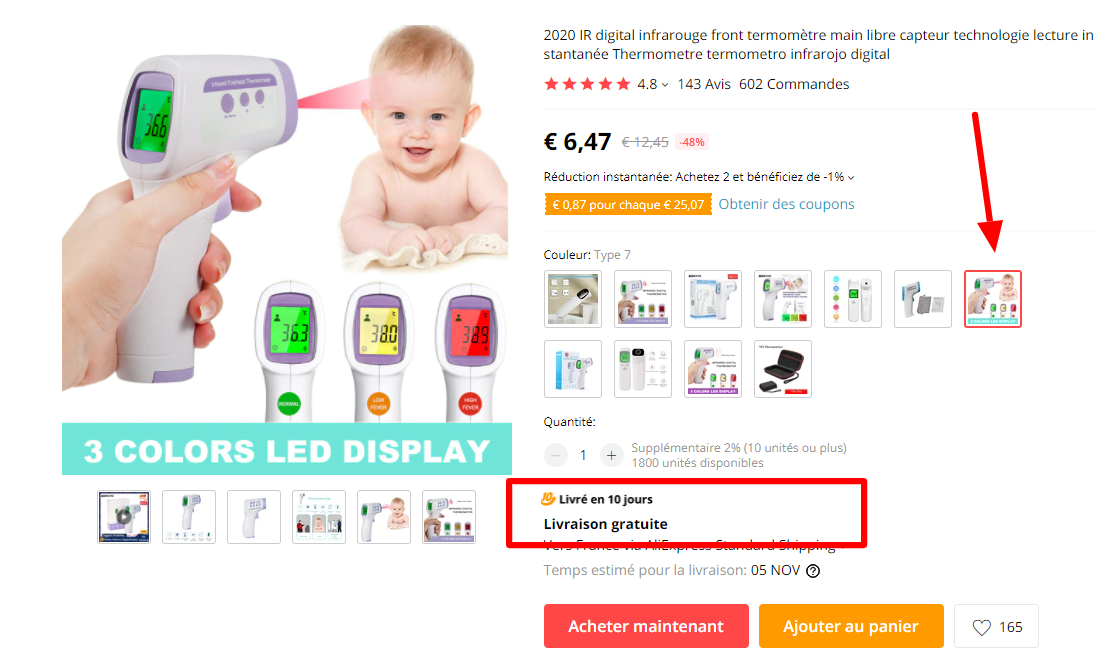Image resolution: width=1114 pixels, height=664 pixels.
Task: Choose the selected Type 7 baby thermometer swatch
Action: [x=993, y=298]
